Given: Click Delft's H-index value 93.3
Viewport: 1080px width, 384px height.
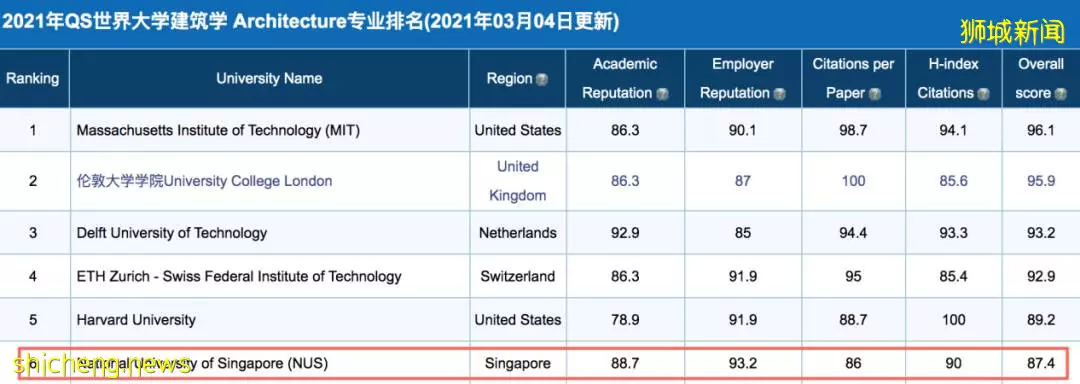Looking at the screenshot, I should click(x=953, y=233).
